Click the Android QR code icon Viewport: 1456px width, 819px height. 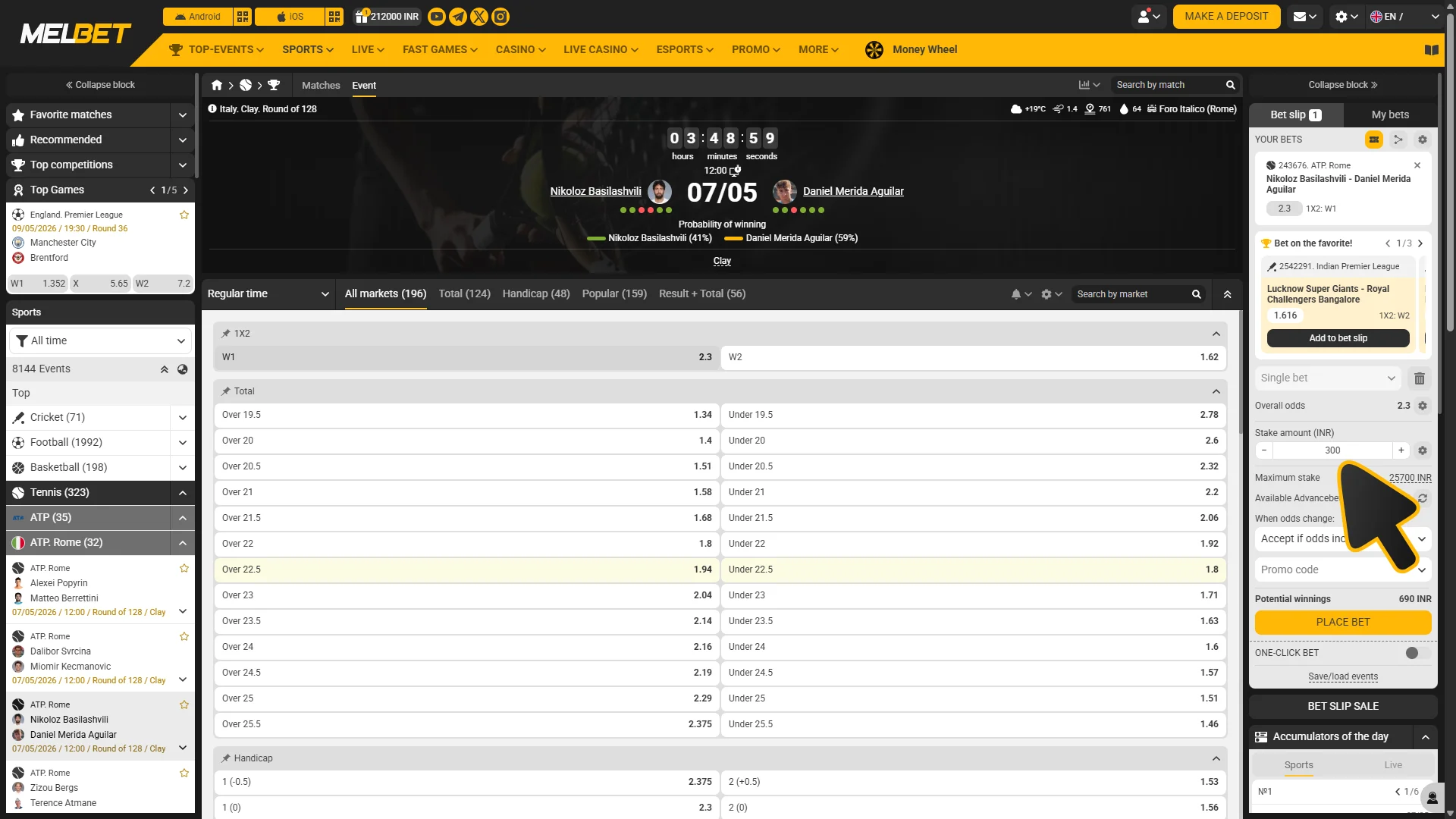[243, 17]
